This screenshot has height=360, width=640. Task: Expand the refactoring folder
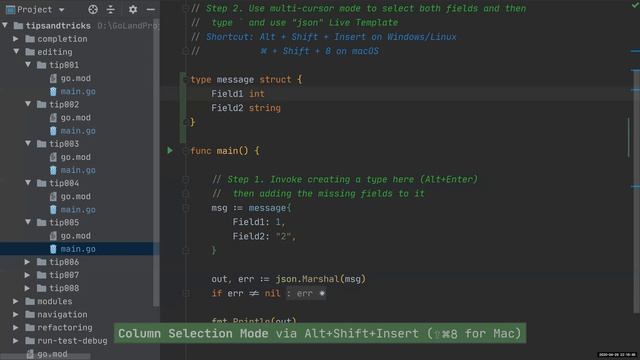tap(16, 327)
